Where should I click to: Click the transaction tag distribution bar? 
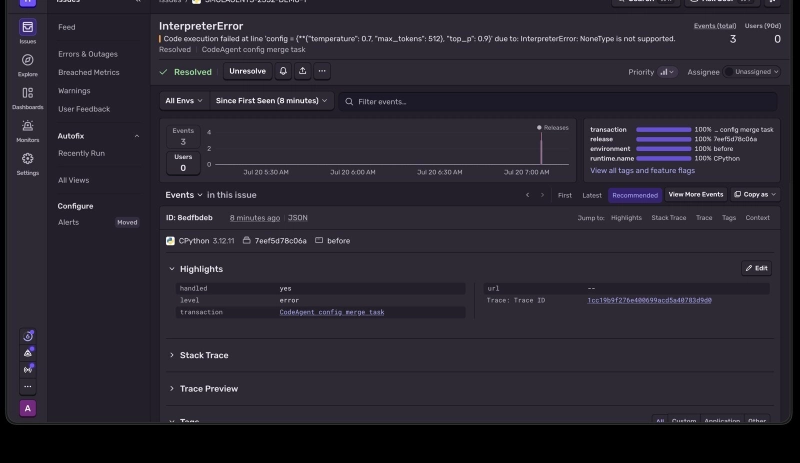pos(663,130)
